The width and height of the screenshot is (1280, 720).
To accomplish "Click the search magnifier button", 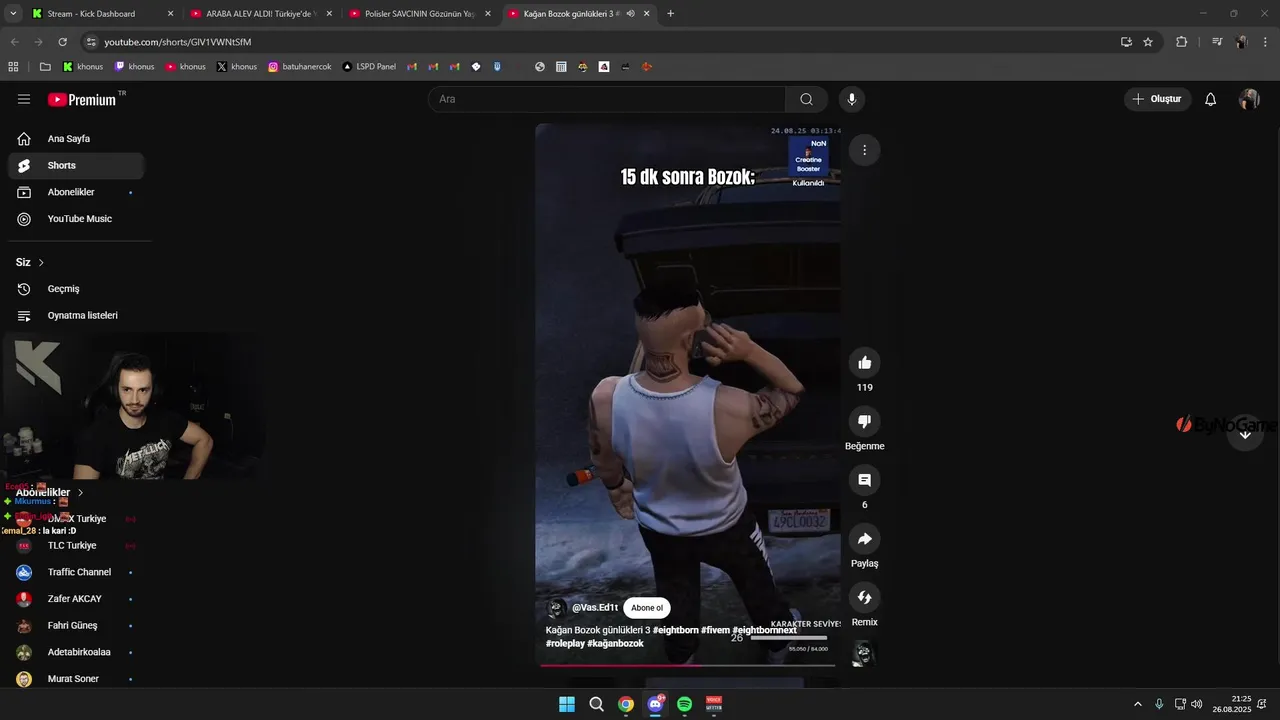I will [x=806, y=99].
